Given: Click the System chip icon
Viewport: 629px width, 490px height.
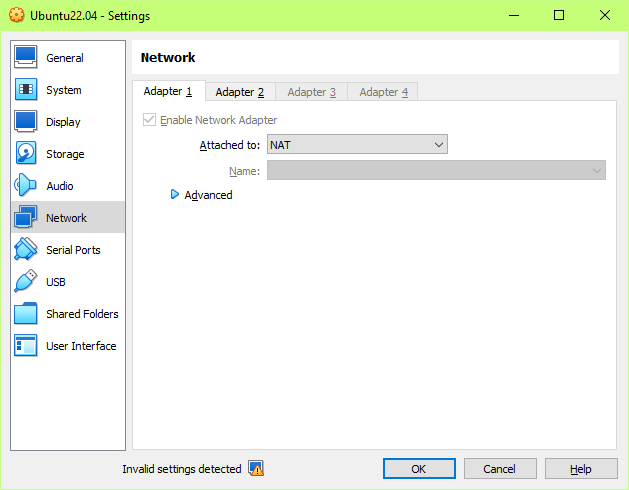Looking at the screenshot, I should click(x=26, y=89).
